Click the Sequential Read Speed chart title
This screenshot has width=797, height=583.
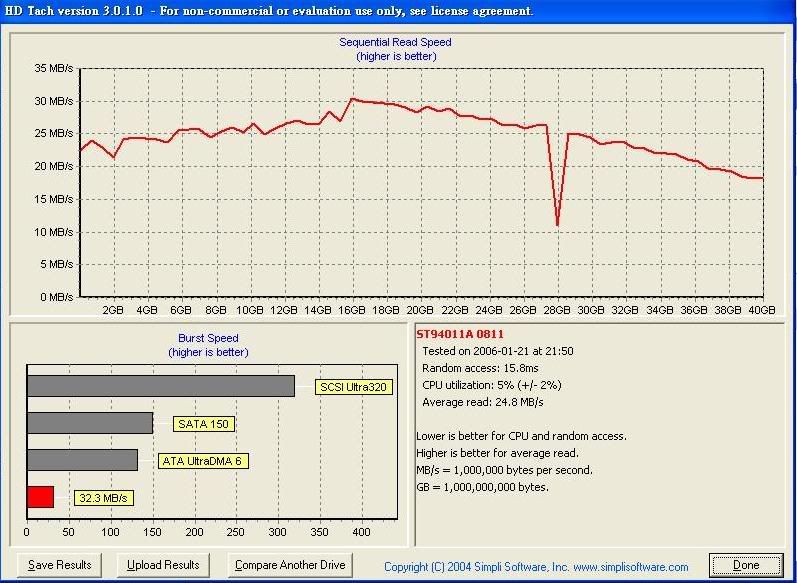click(x=395, y=42)
